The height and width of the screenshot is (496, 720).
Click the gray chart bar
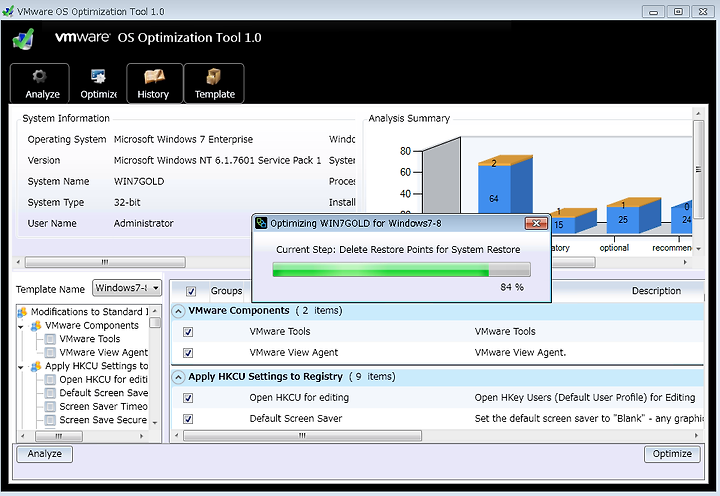441,176
